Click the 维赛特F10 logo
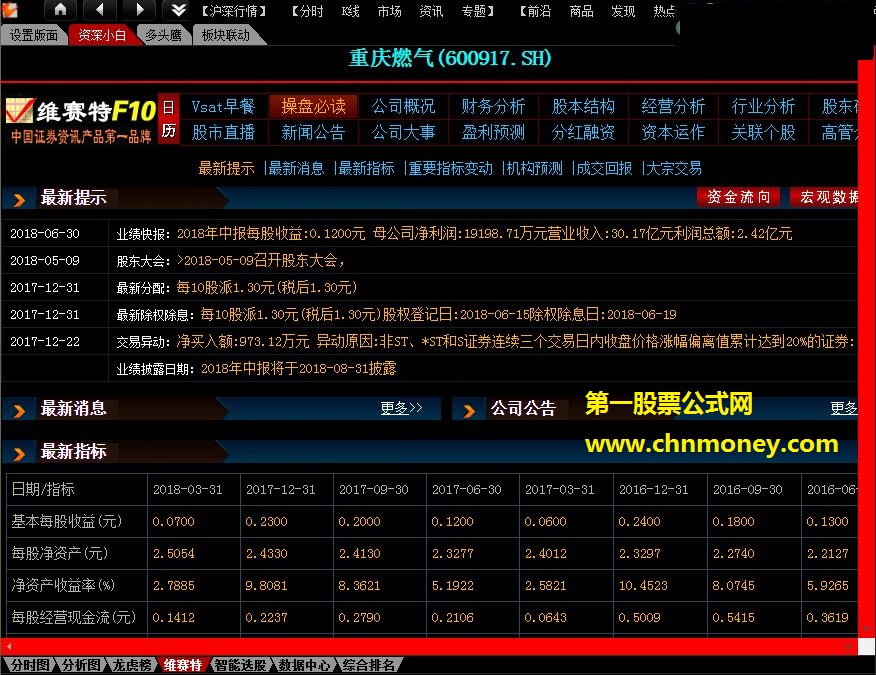The image size is (876, 675). click(x=81, y=120)
